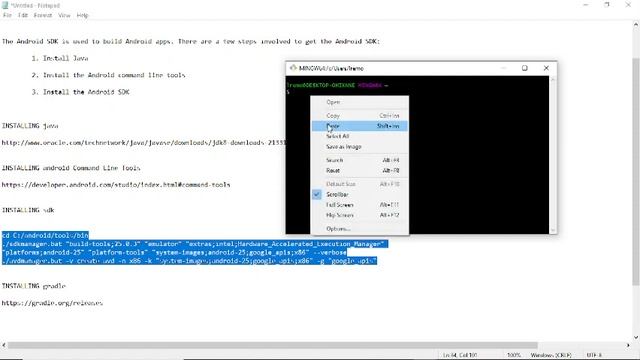
Task: Choose Copy in the terminal context menu
Action: (360, 116)
